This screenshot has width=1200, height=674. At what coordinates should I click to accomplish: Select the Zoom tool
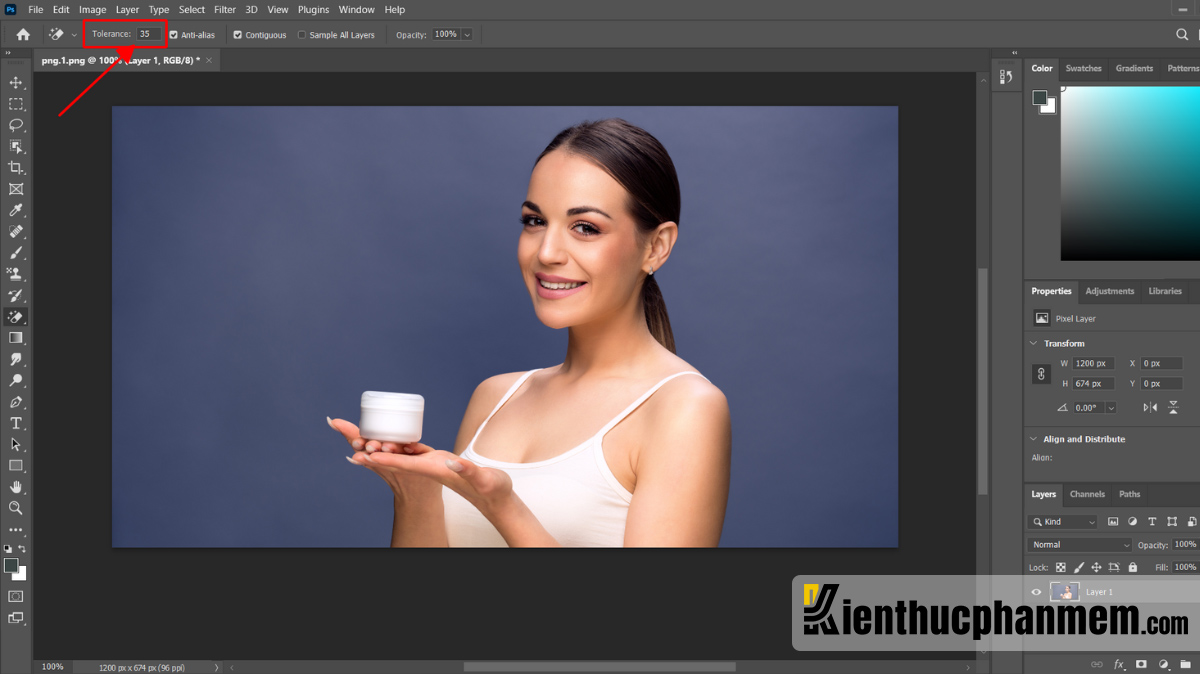click(16, 508)
